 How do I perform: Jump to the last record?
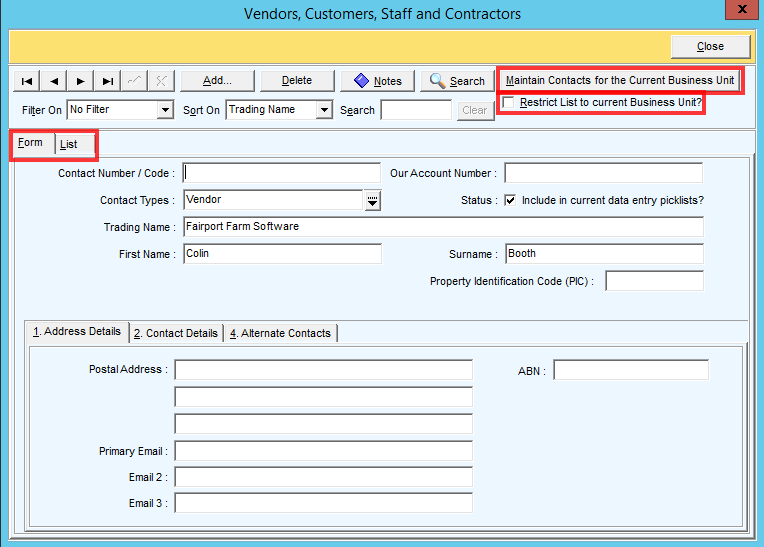108,81
